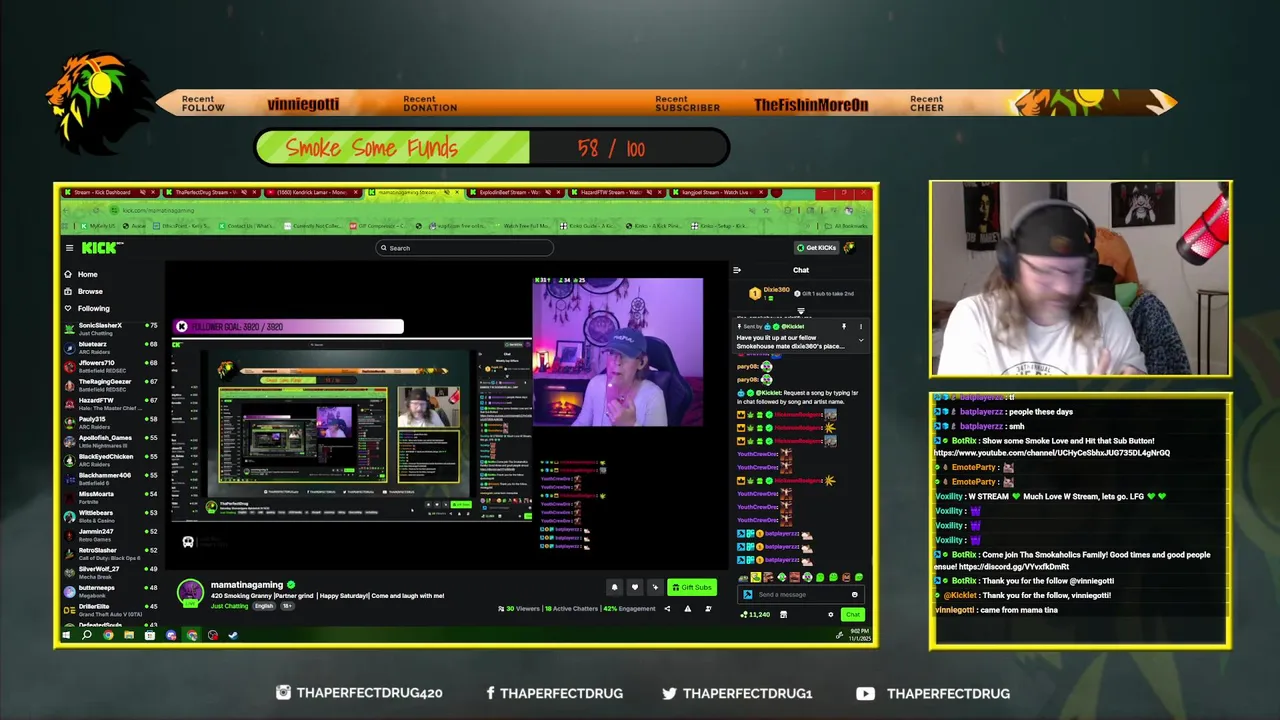Click the report warning triangle icon
The image size is (1280, 720).
click(688, 609)
